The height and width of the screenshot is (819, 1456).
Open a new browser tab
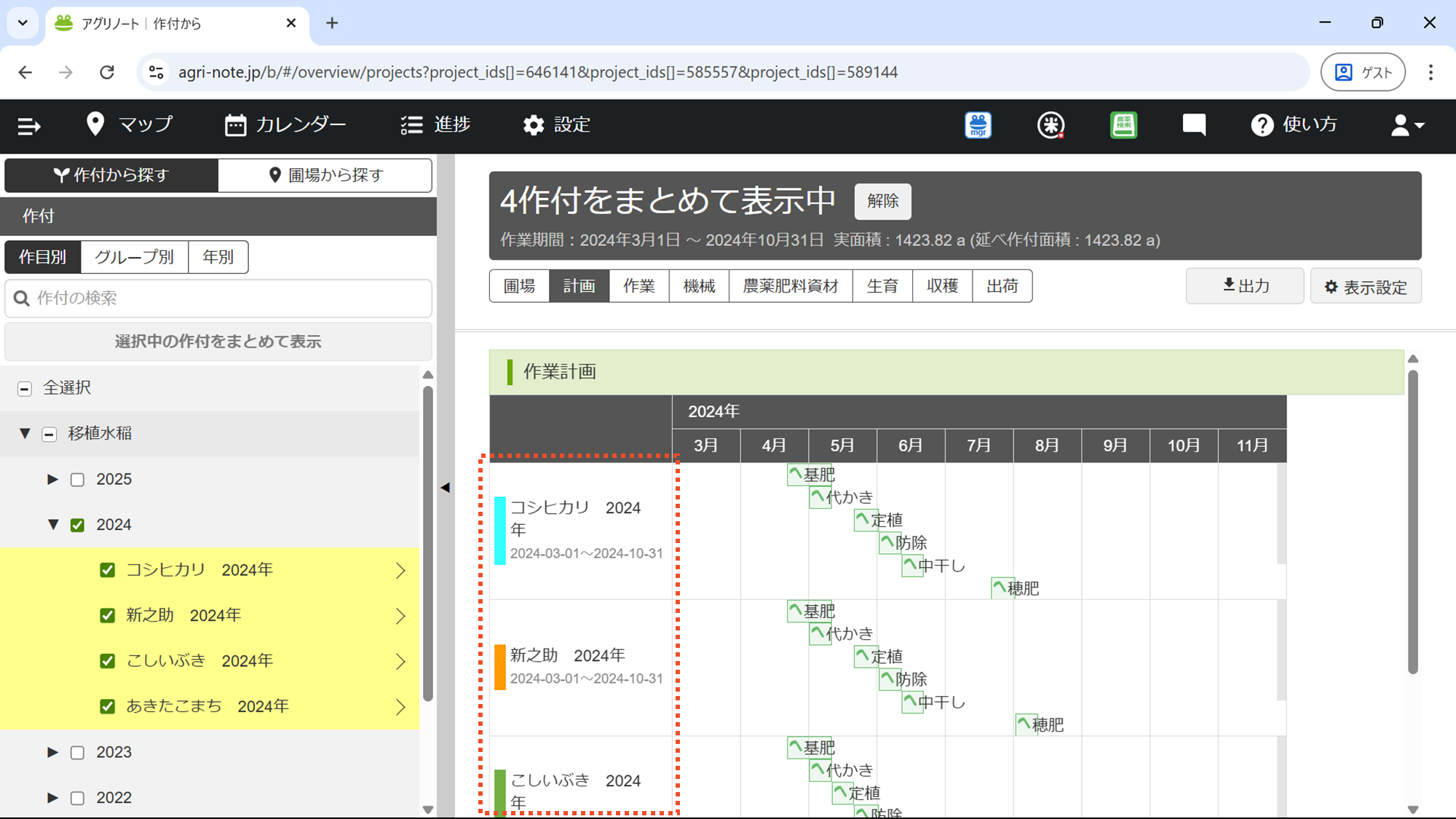pyautogui.click(x=332, y=23)
